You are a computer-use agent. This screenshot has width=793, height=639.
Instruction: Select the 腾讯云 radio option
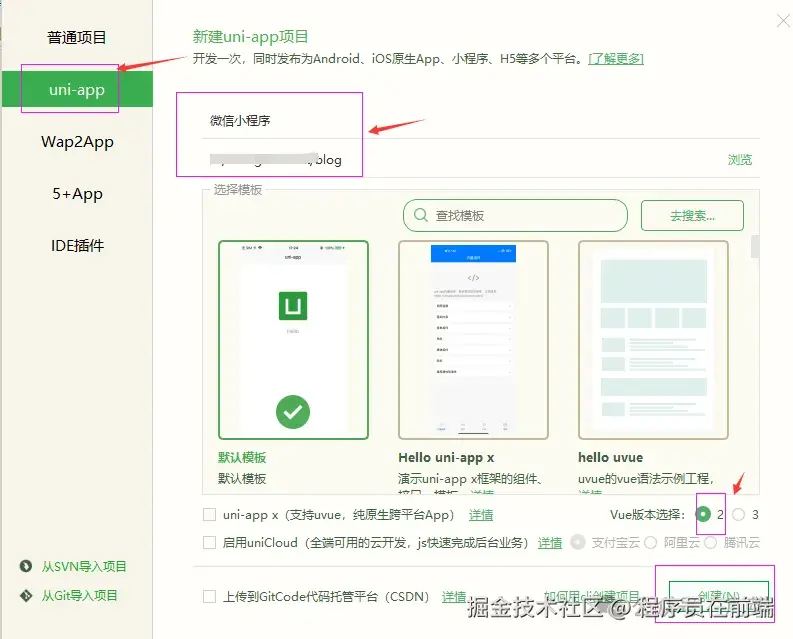[x=711, y=543]
